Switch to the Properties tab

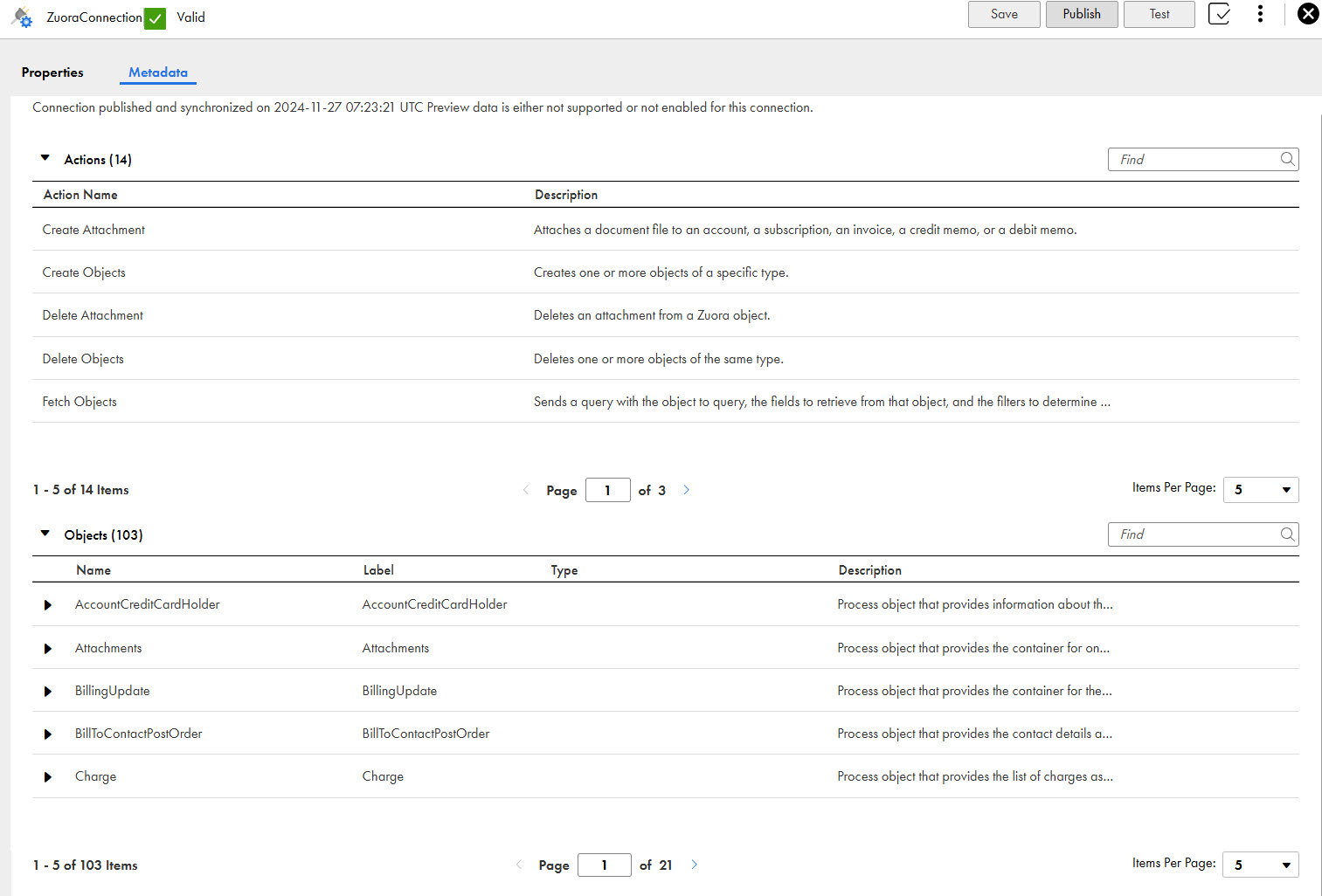tap(52, 72)
